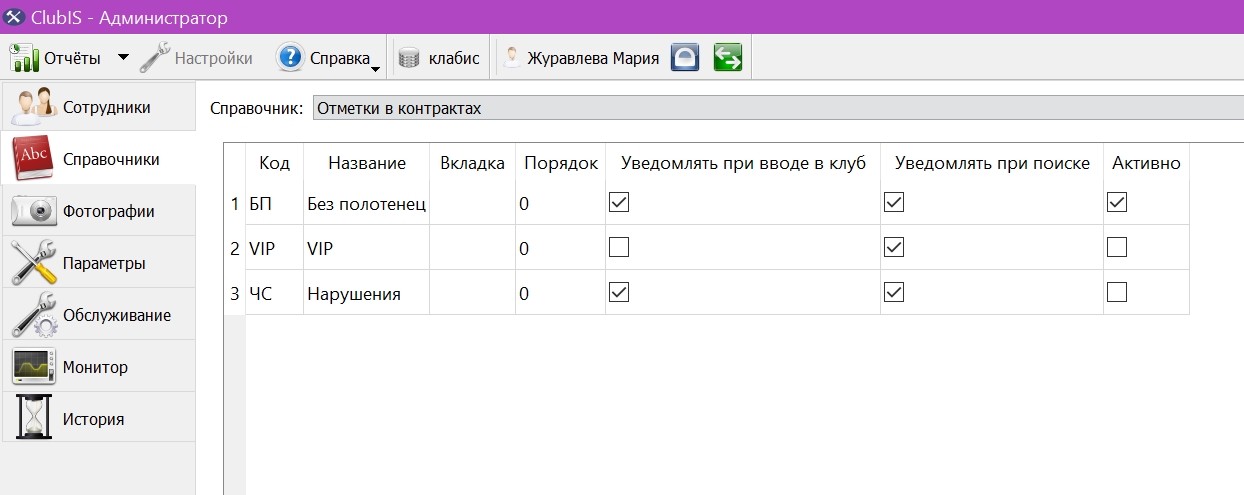Image resolution: width=1244 pixels, height=495 pixels.
Task: Open the Сотрудники section
Action: click(98, 107)
